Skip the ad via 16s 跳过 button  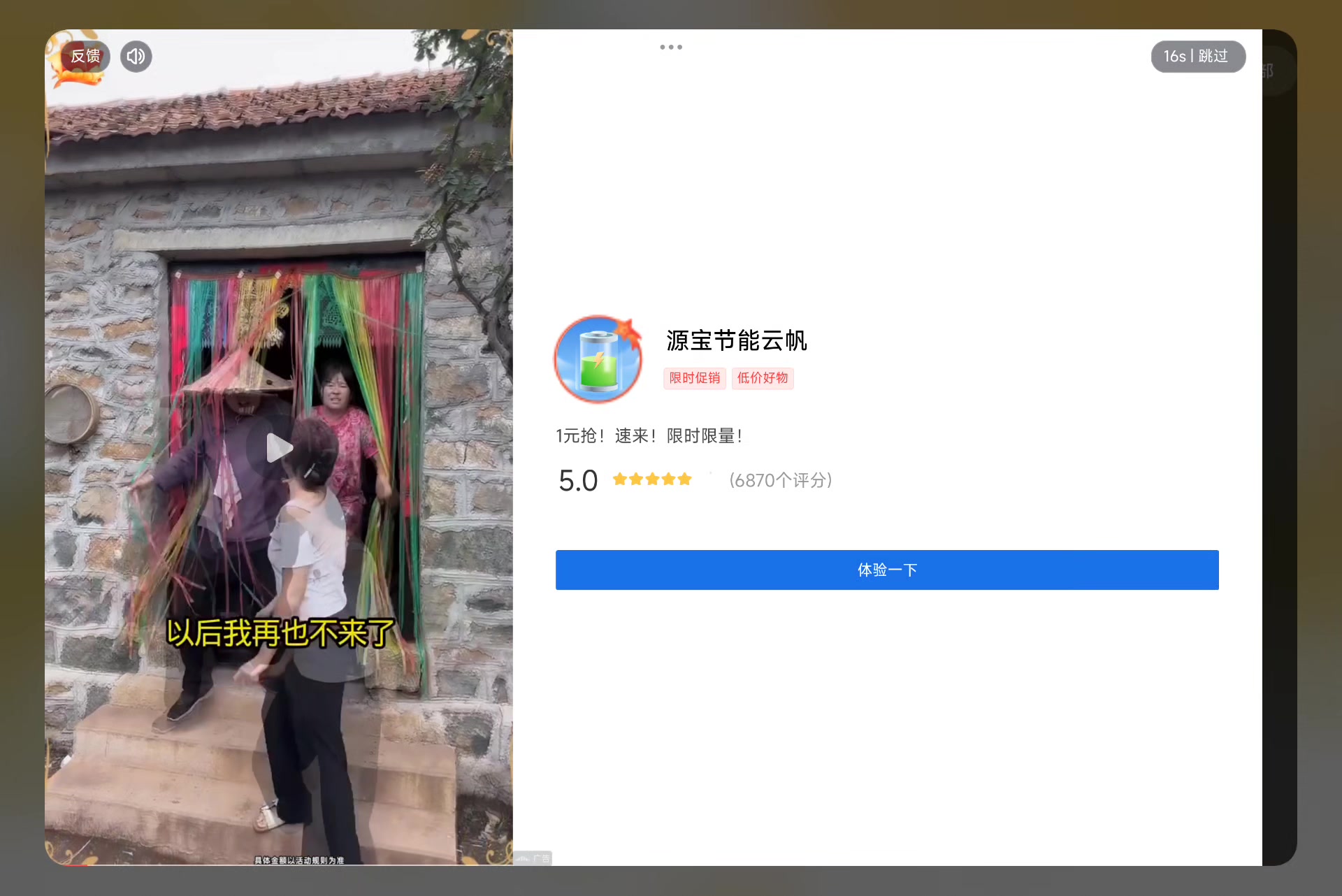1197,56
